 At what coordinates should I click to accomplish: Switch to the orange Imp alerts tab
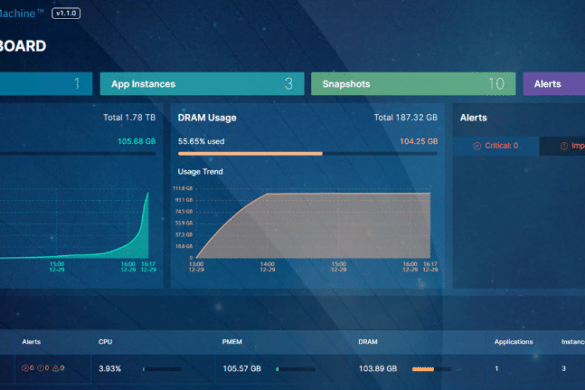coord(562,146)
